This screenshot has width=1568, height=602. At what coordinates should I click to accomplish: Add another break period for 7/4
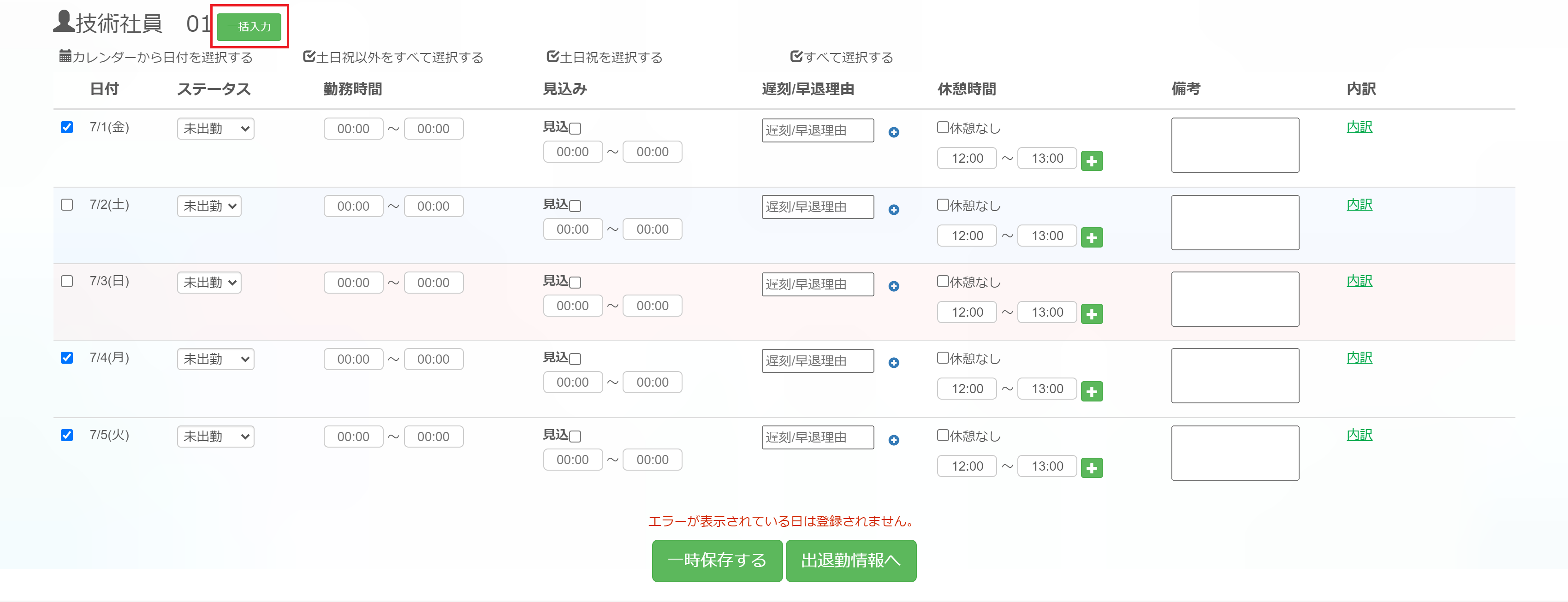pos(1092,391)
